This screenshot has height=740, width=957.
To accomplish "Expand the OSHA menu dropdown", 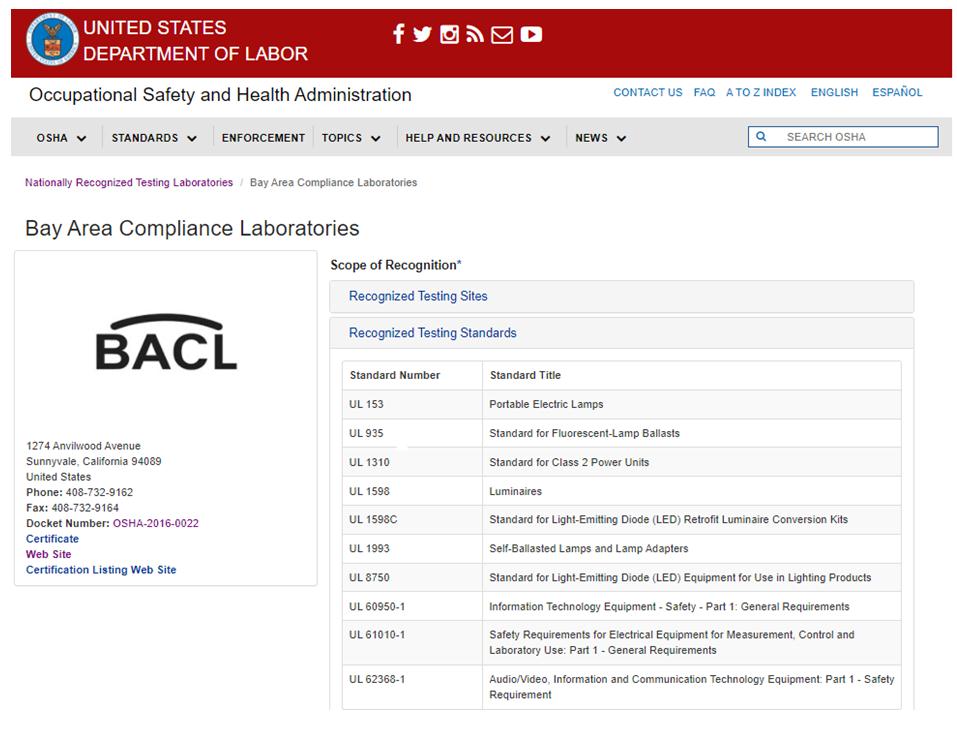I will pos(61,138).
